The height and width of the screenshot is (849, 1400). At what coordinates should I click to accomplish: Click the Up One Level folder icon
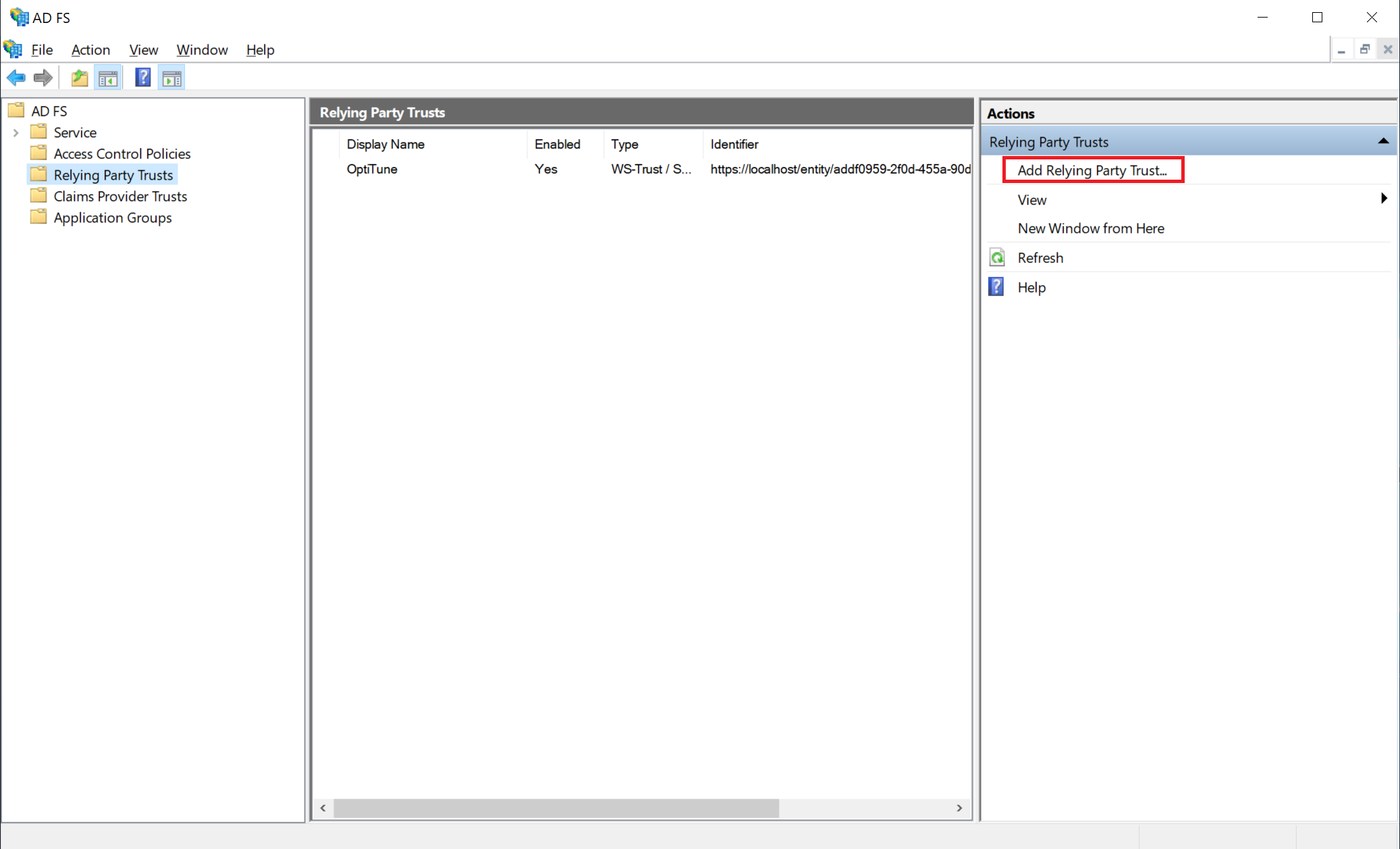[80, 78]
